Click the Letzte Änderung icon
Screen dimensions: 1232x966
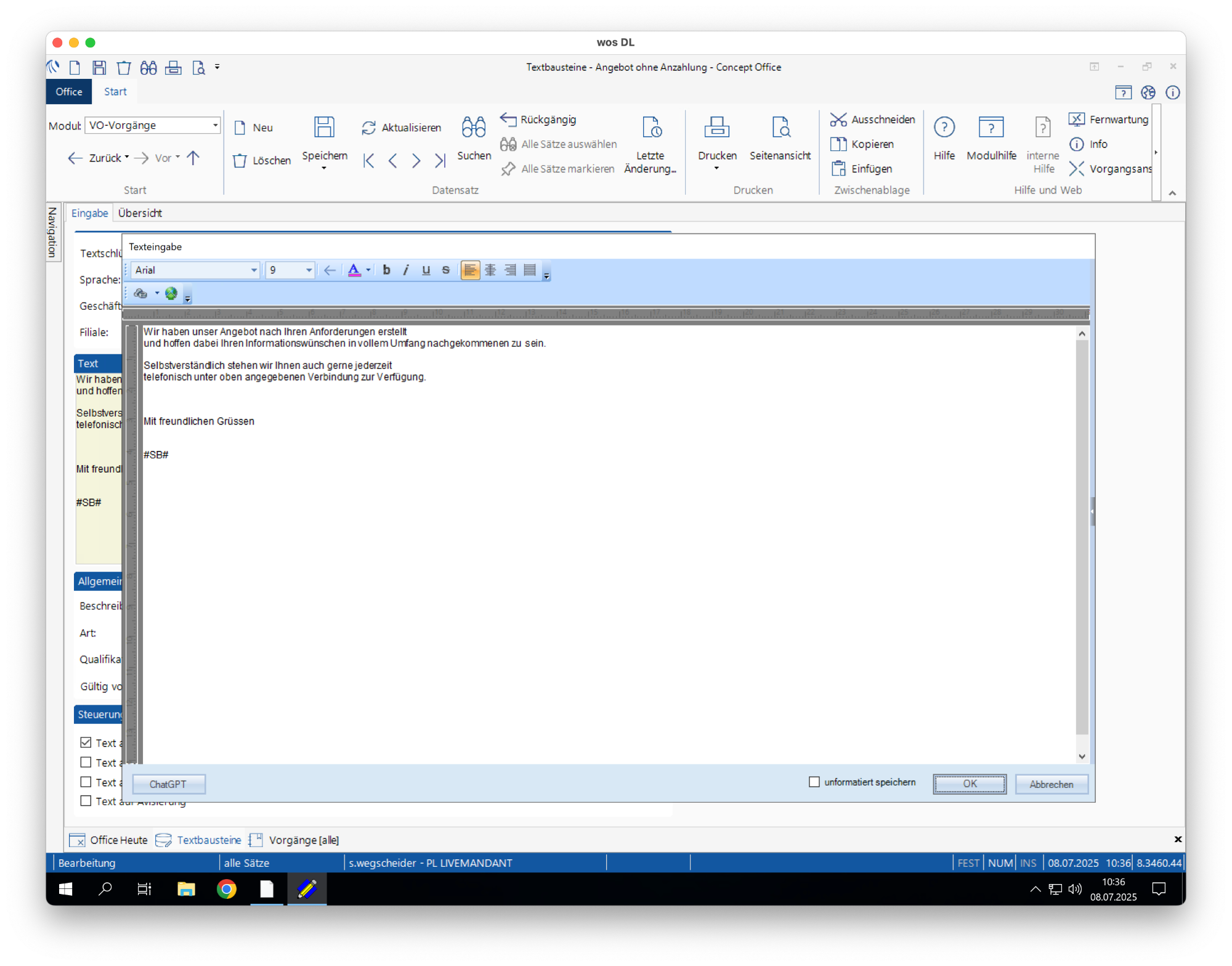click(x=651, y=127)
